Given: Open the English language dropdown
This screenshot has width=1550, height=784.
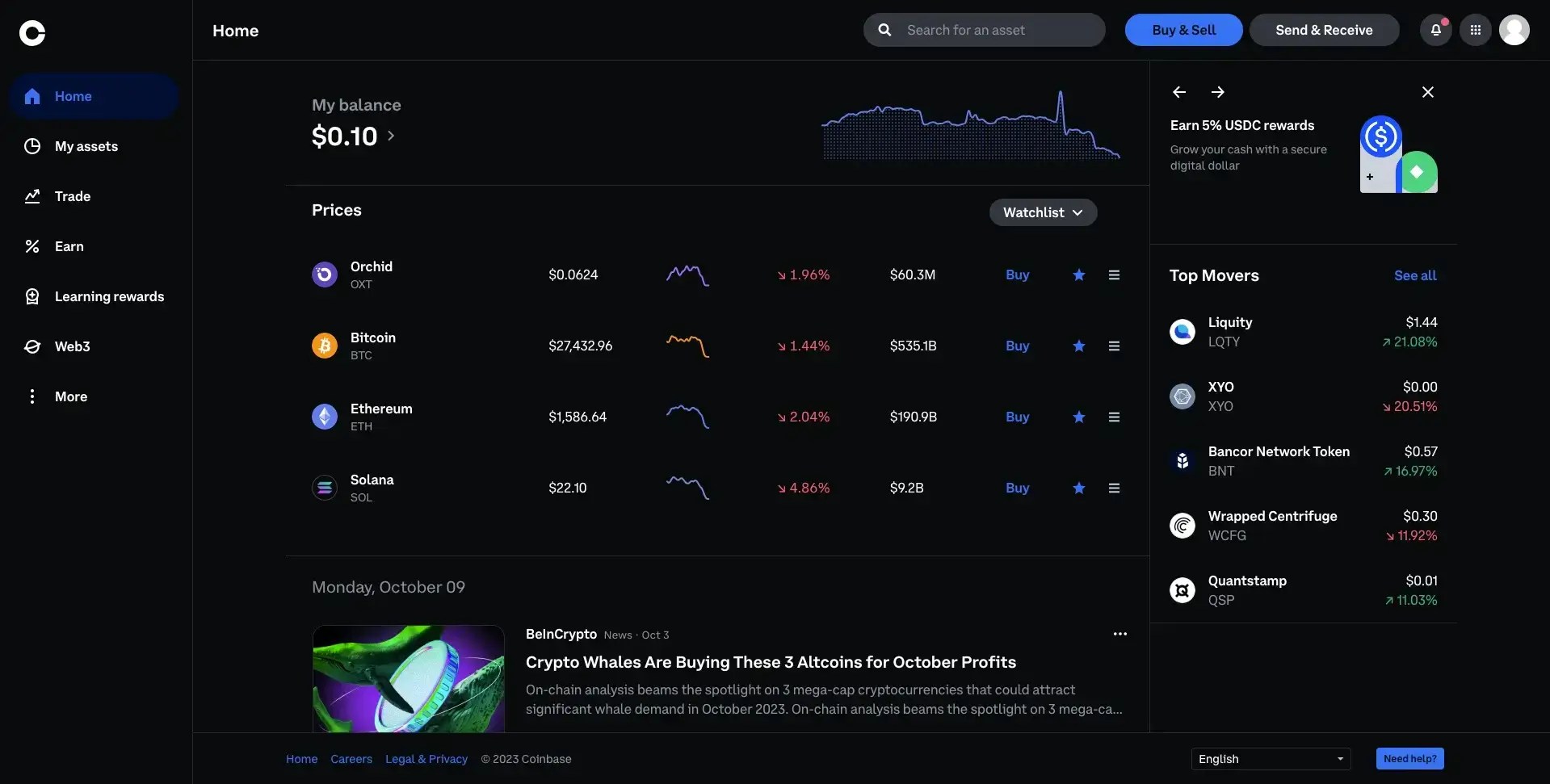Looking at the screenshot, I should 1270,758.
